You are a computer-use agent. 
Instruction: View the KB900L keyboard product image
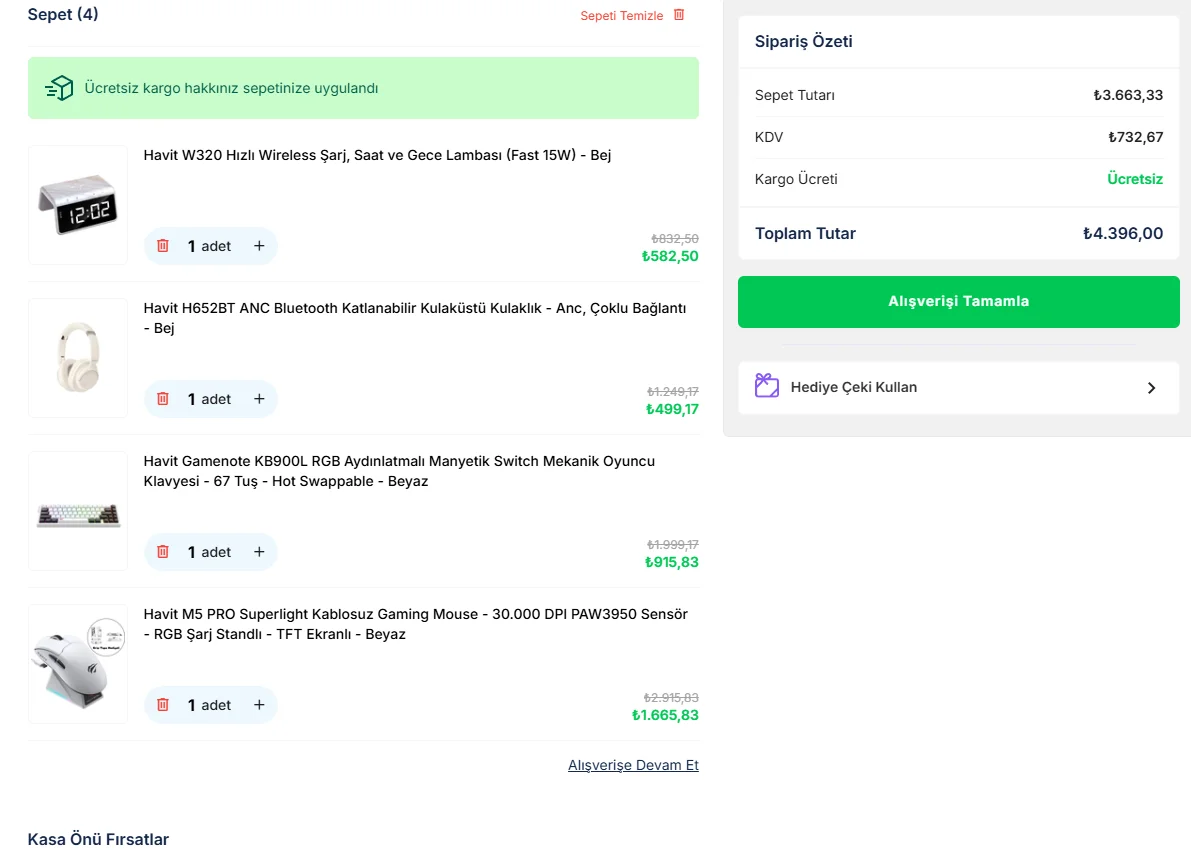tap(78, 511)
